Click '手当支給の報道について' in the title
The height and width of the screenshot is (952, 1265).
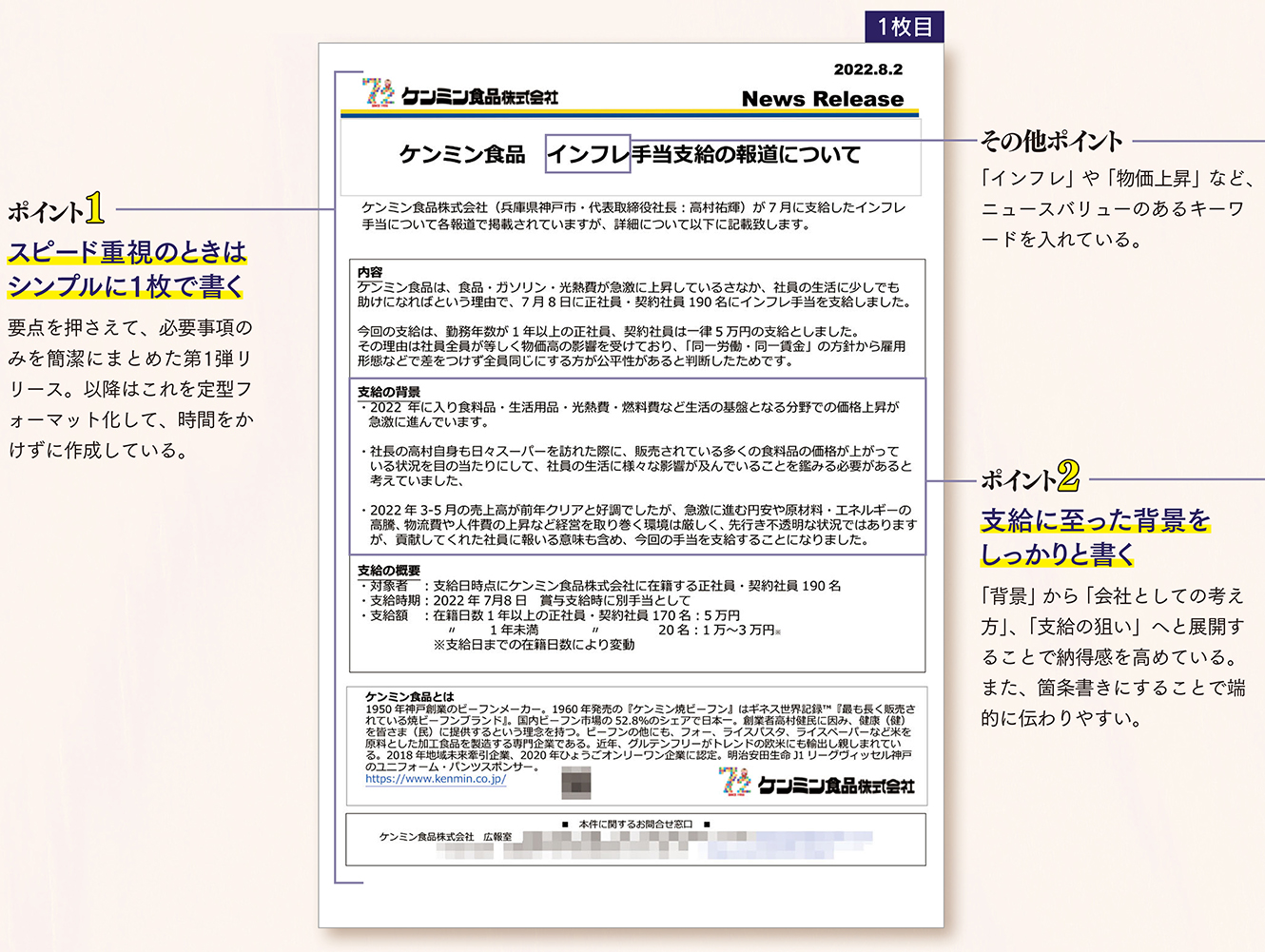tap(747, 154)
